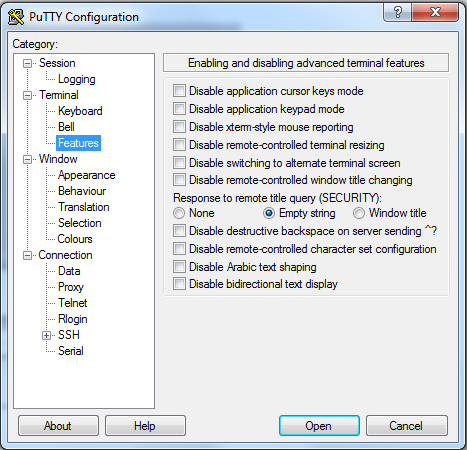Click the question mark help button
The width and height of the screenshot is (467, 450).
point(397,13)
